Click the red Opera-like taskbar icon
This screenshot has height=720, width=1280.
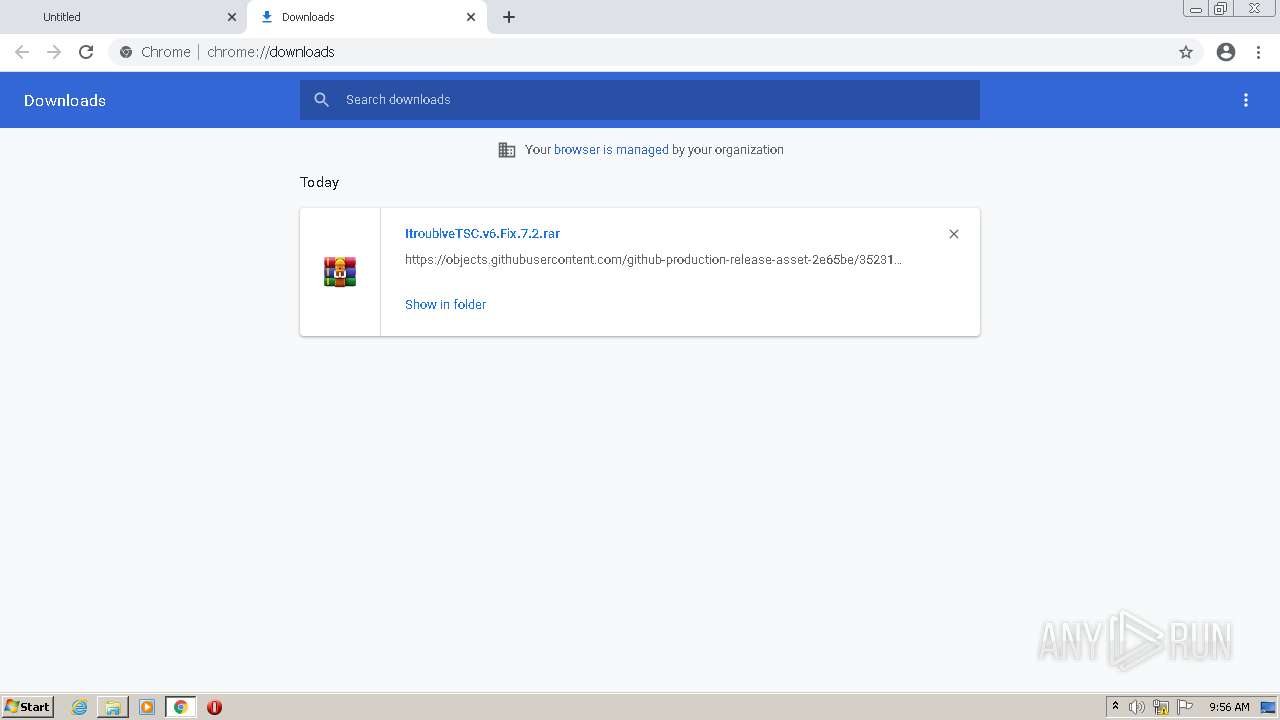click(x=214, y=707)
